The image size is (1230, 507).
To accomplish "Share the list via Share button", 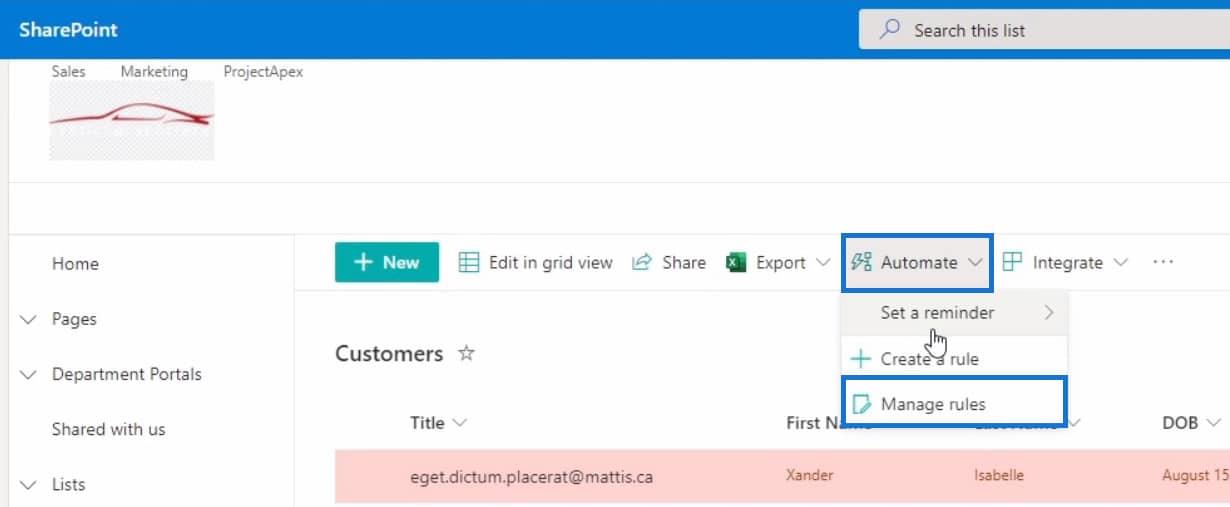I will [669, 262].
